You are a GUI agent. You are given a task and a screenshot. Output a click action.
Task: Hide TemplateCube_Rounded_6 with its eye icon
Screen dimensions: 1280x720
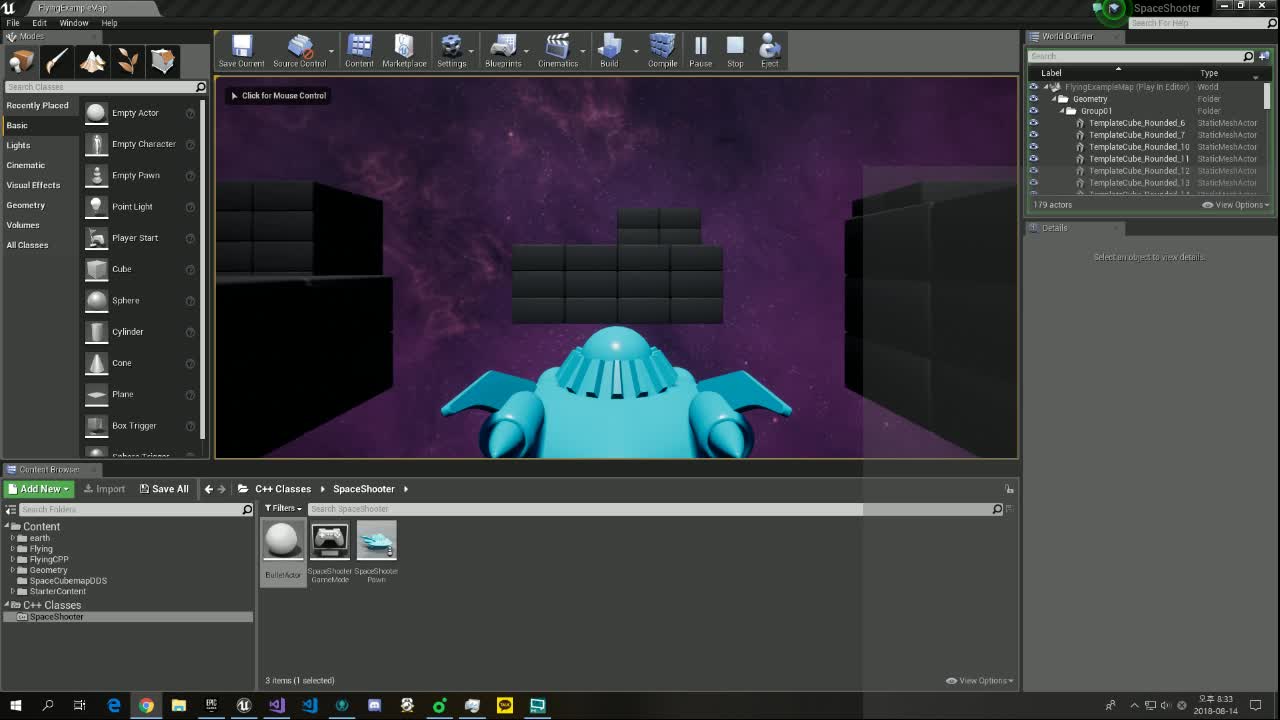click(1033, 123)
